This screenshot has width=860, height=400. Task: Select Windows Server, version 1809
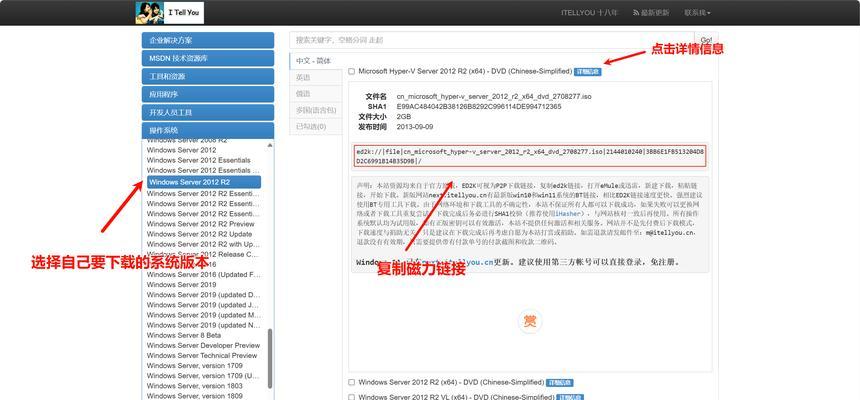coord(195,396)
